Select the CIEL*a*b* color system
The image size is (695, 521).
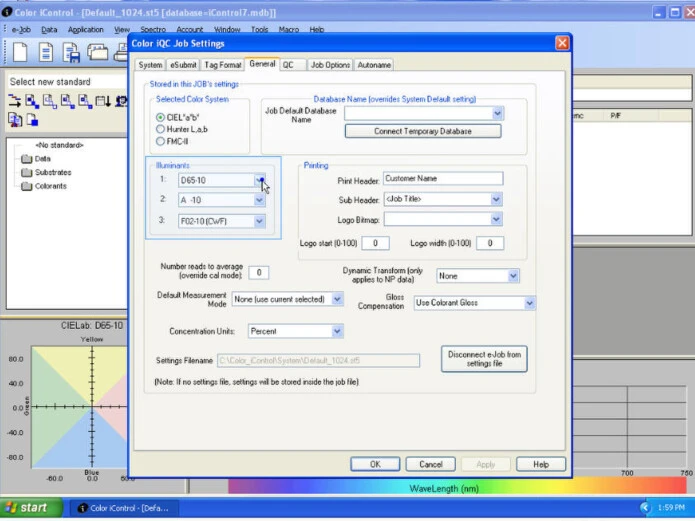click(161, 117)
